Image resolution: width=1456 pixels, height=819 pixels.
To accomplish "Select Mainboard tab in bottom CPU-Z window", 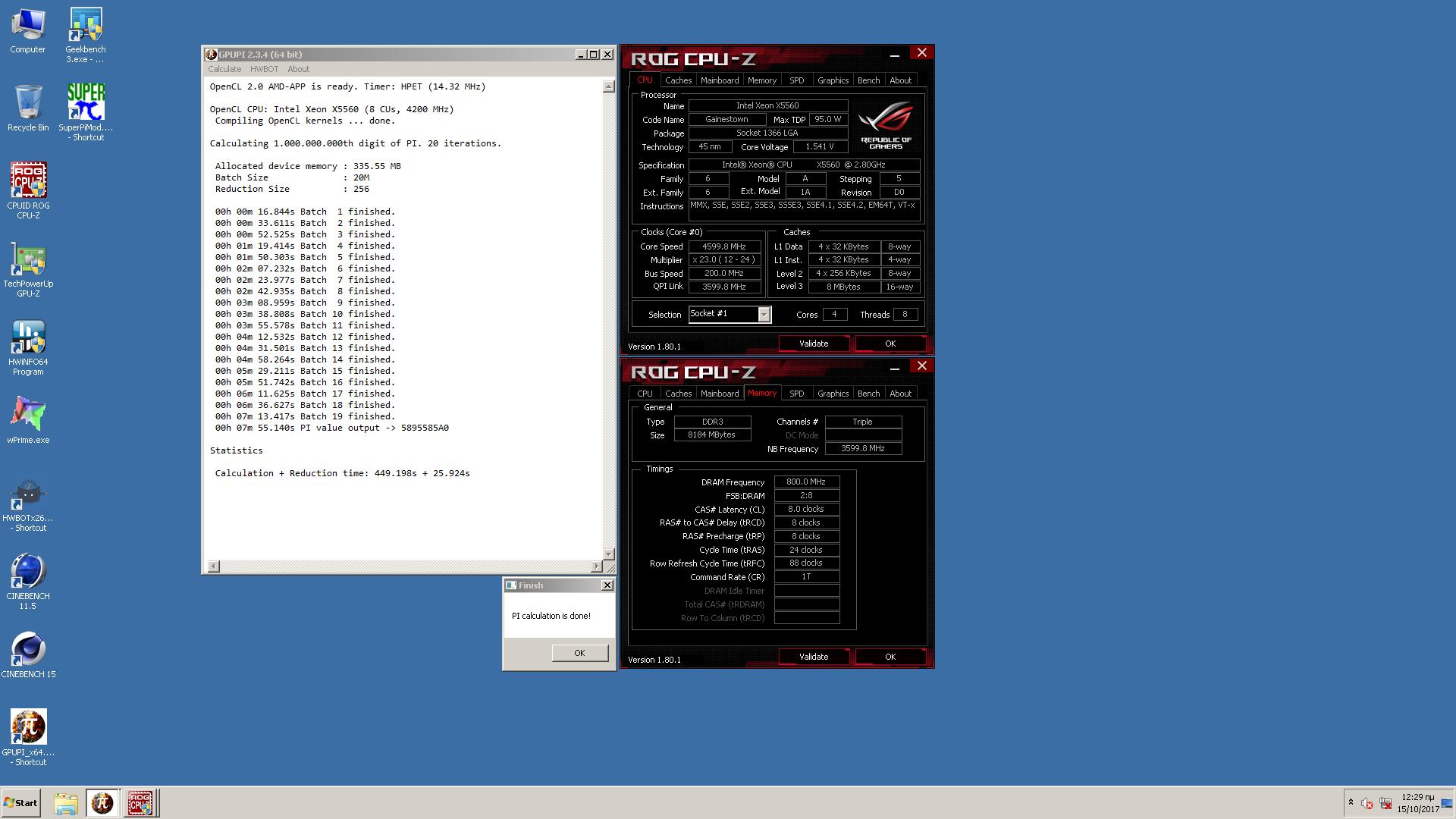I will pyautogui.click(x=720, y=394).
